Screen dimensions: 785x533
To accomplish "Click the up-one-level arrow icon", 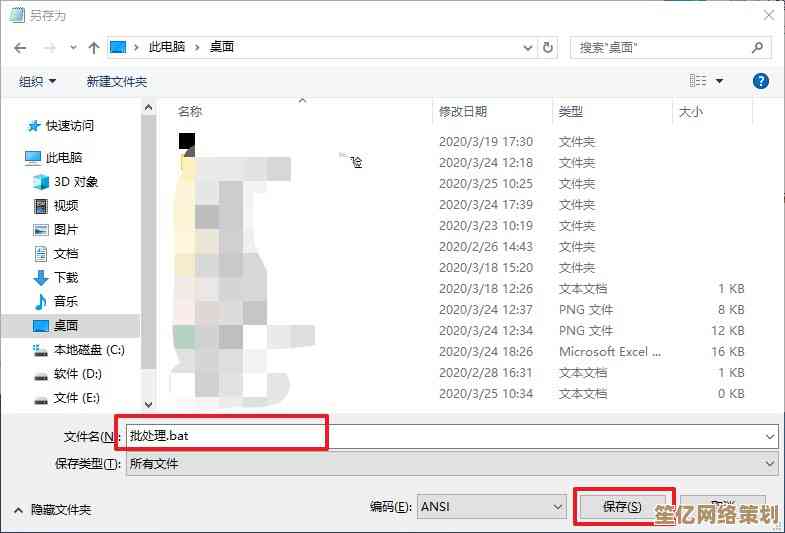I will (x=94, y=47).
